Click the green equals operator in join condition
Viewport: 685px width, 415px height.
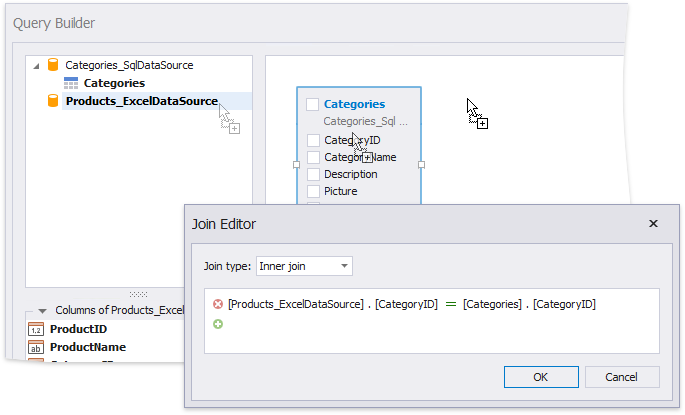(x=450, y=304)
